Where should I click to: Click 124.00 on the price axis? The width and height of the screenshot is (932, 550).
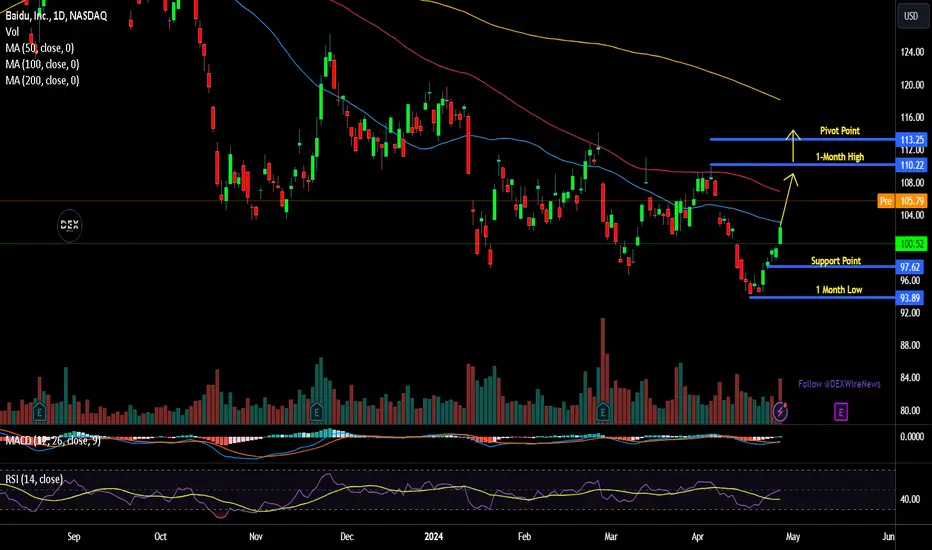pos(912,52)
